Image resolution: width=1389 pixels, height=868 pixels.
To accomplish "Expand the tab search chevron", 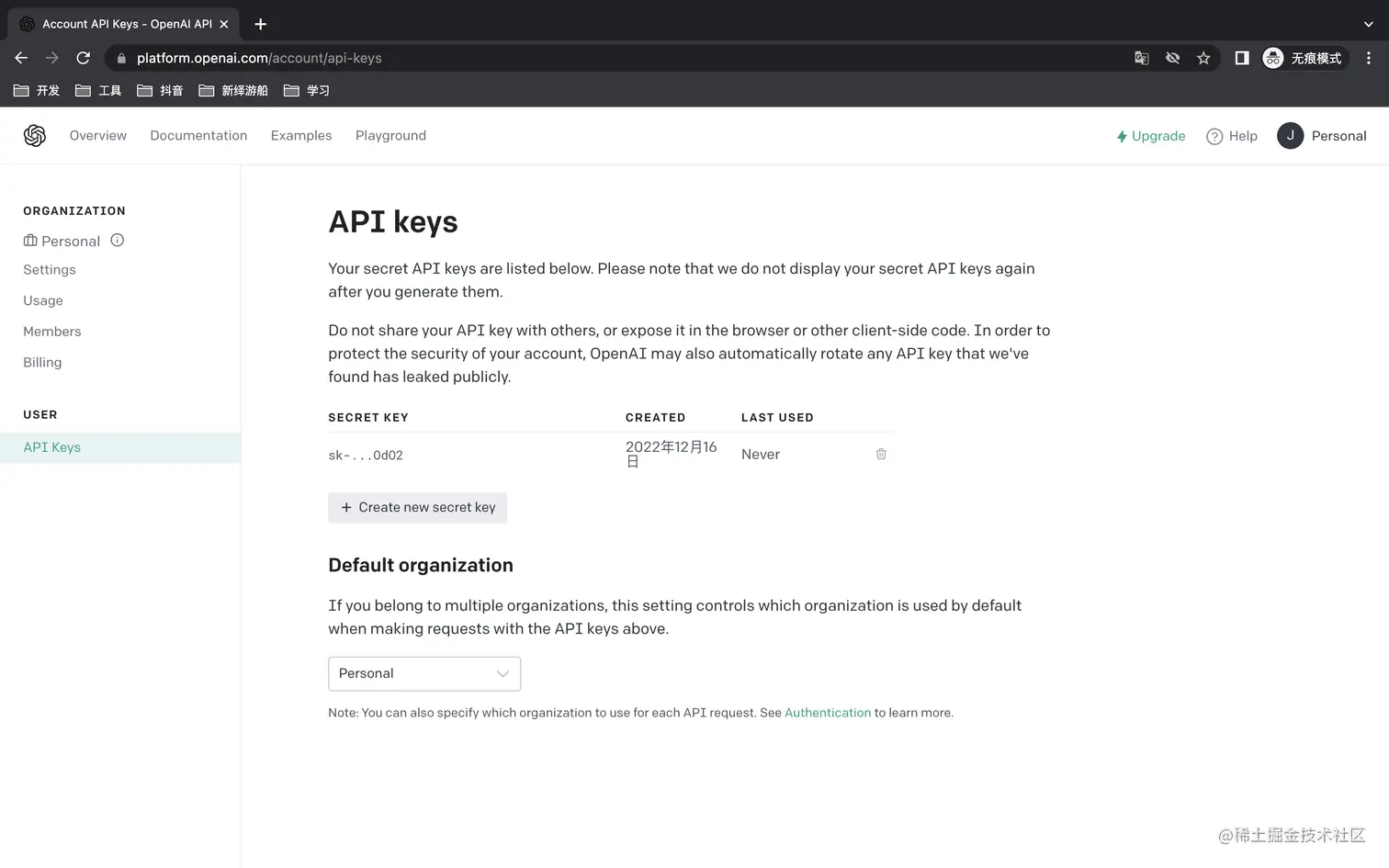I will tap(1368, 24).
